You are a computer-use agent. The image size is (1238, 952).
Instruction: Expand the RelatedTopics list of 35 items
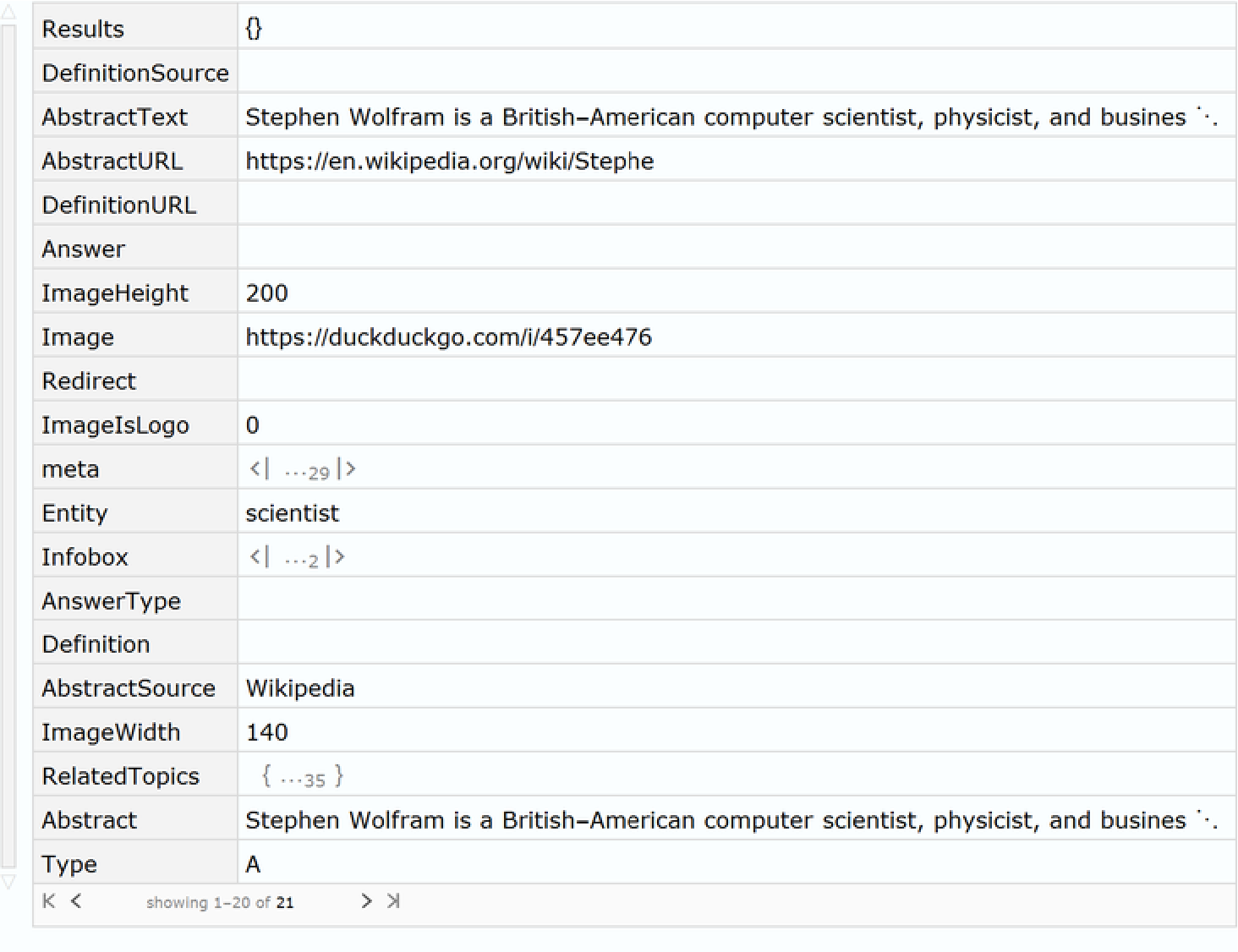(x=303, y=777)
